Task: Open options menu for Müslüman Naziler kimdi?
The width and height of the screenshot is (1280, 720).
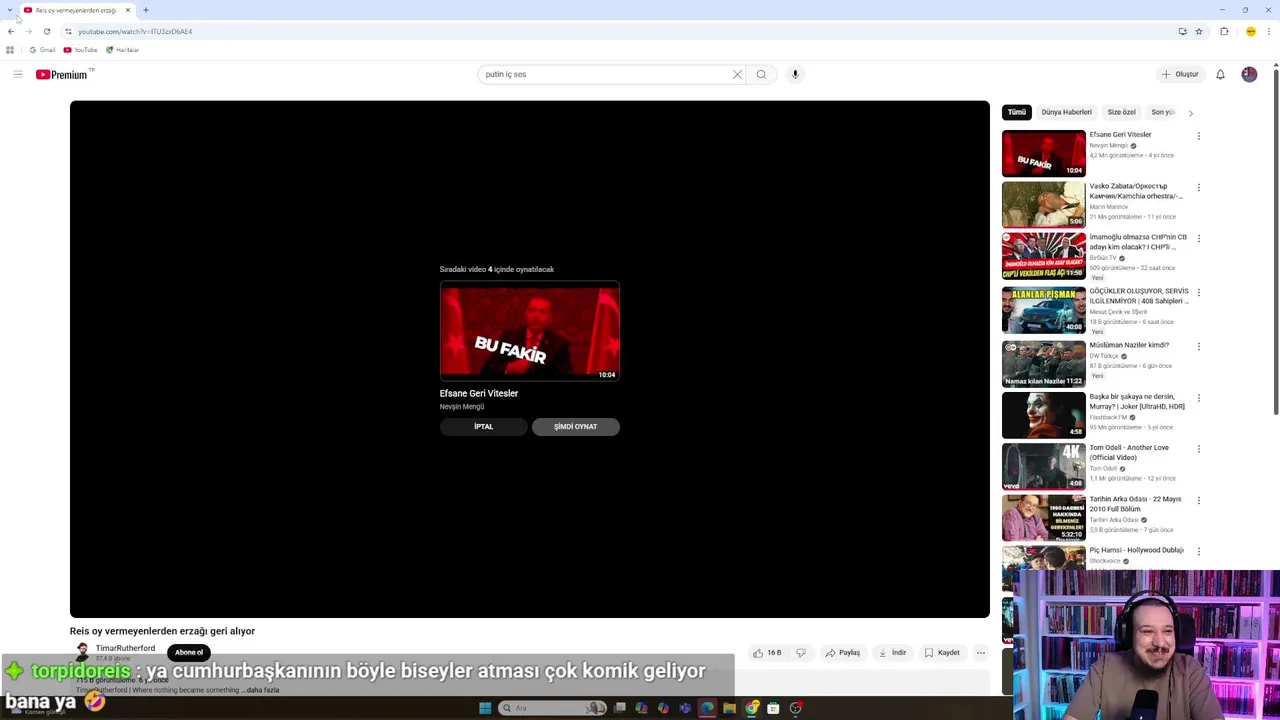Action: click(1199, 346)
